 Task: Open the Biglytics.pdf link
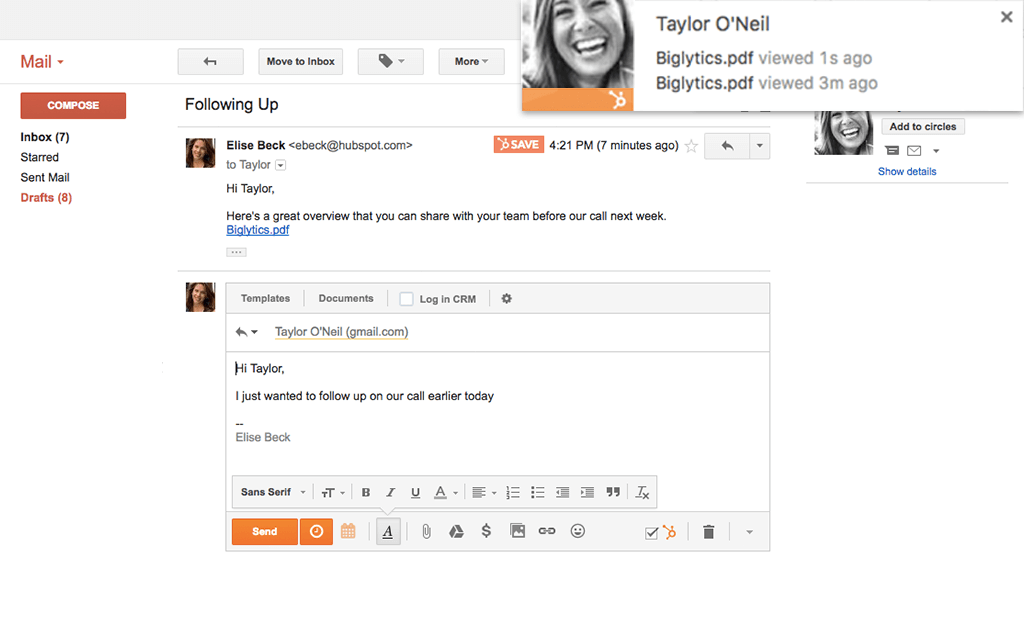click(x=257, y=230)
